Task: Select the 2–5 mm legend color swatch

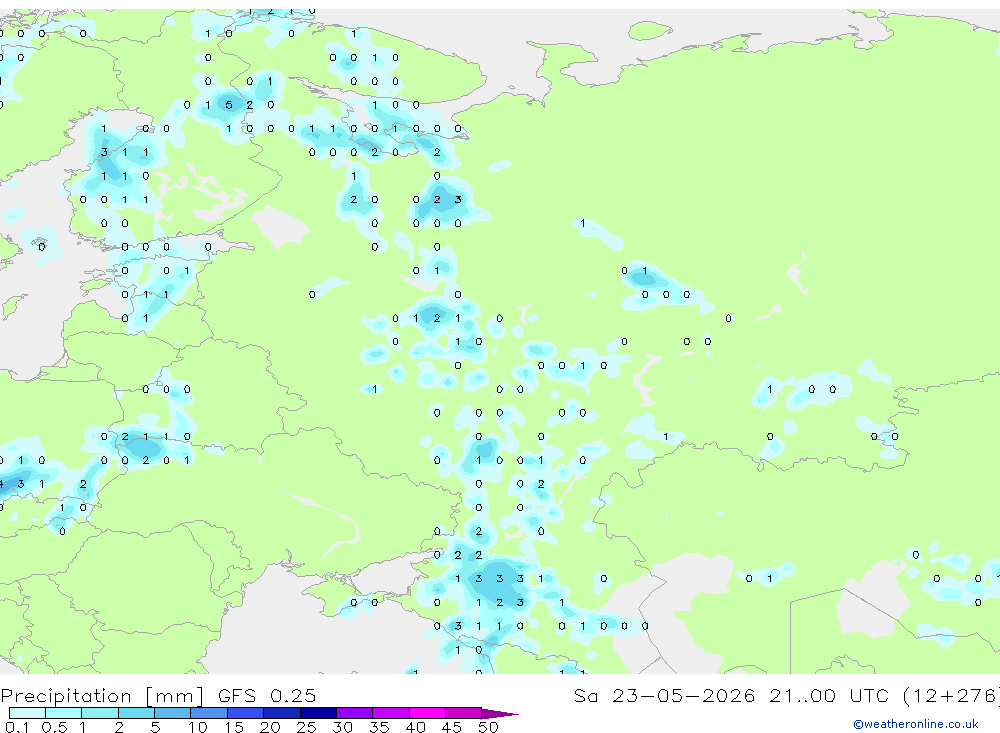Action: [x=136, y=713]
